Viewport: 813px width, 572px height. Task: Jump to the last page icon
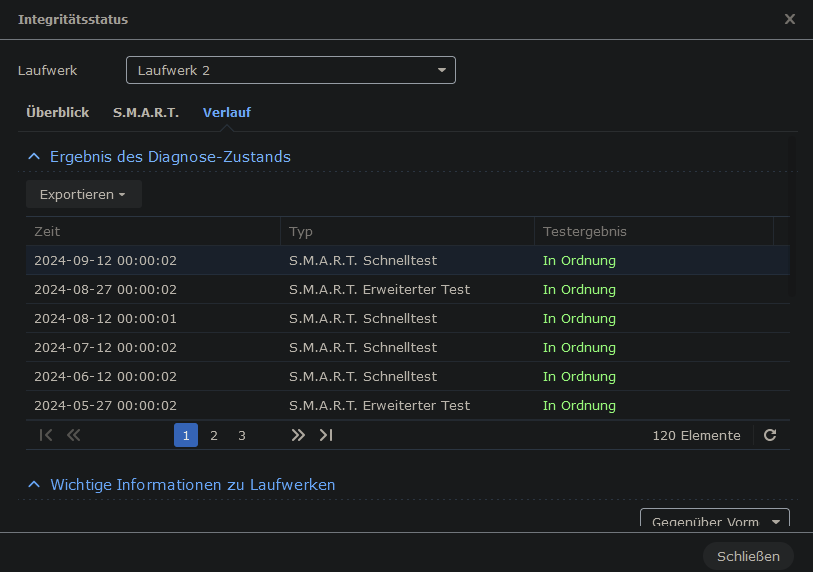pyautogui.click(x=326, y=435)
